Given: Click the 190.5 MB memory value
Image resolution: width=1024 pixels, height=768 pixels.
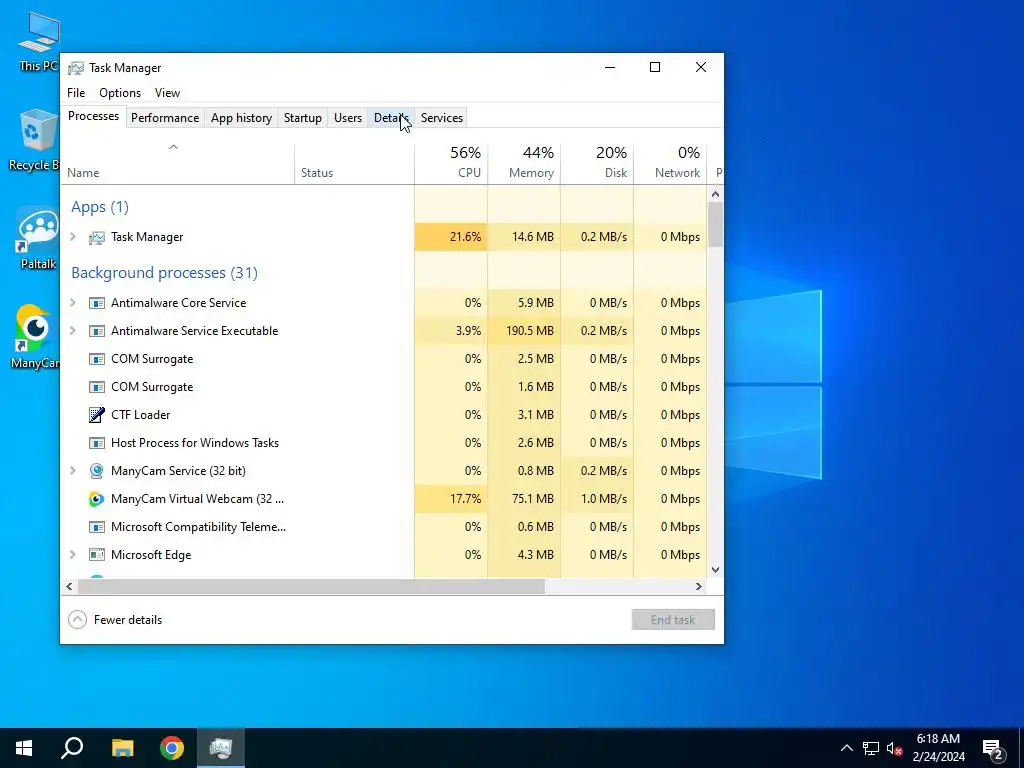Looking at the screenshot, I should (530, 331).
